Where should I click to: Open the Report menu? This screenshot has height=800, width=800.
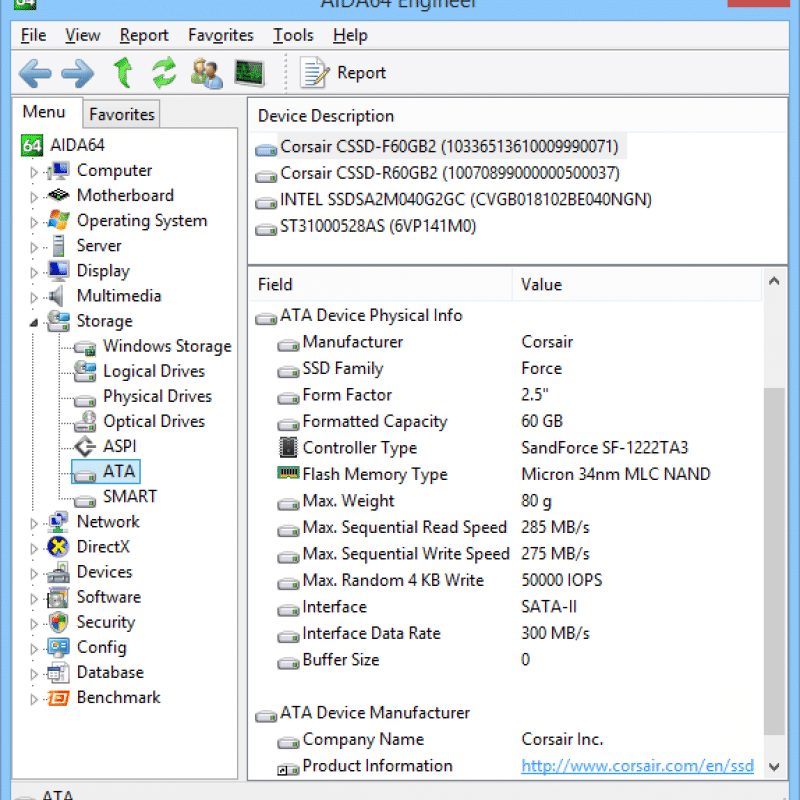[x=144, y=35]
